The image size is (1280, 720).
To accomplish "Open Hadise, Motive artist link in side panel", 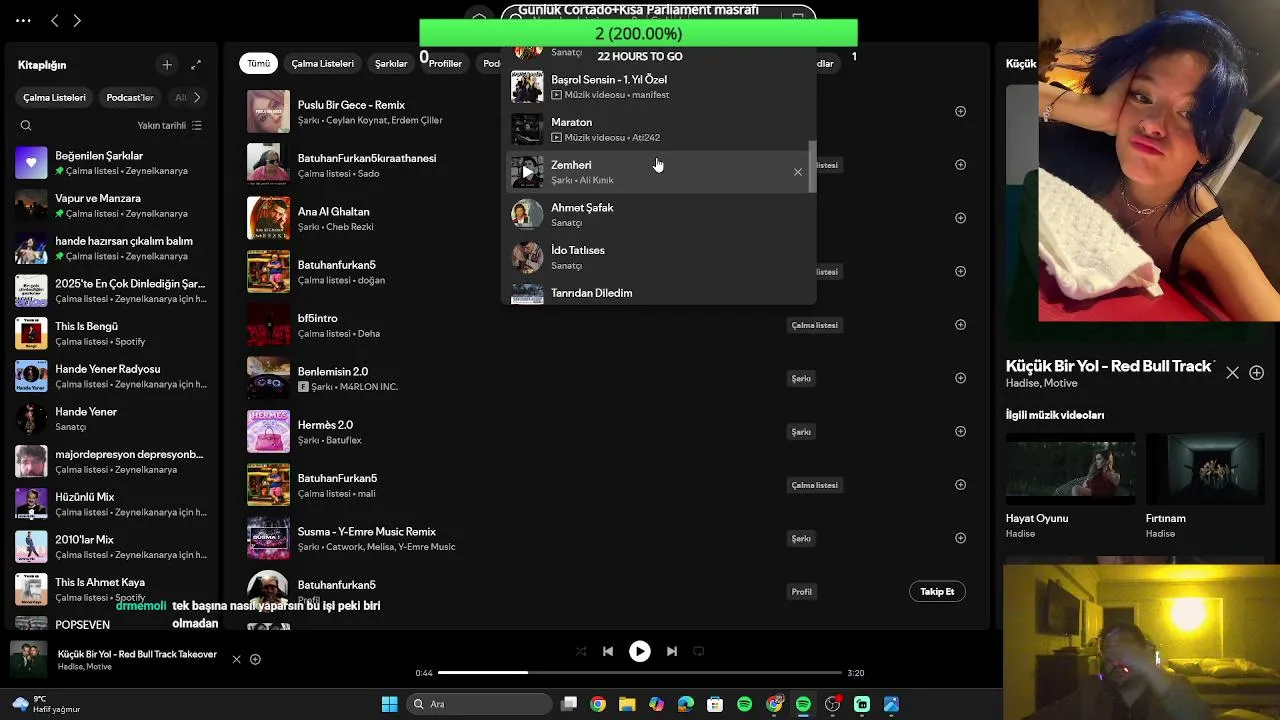I will coord(1041,383).
